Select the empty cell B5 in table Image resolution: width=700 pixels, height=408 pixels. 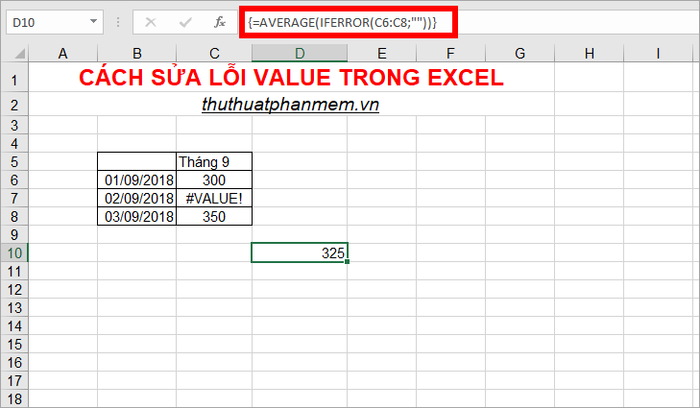pos(137,162)
